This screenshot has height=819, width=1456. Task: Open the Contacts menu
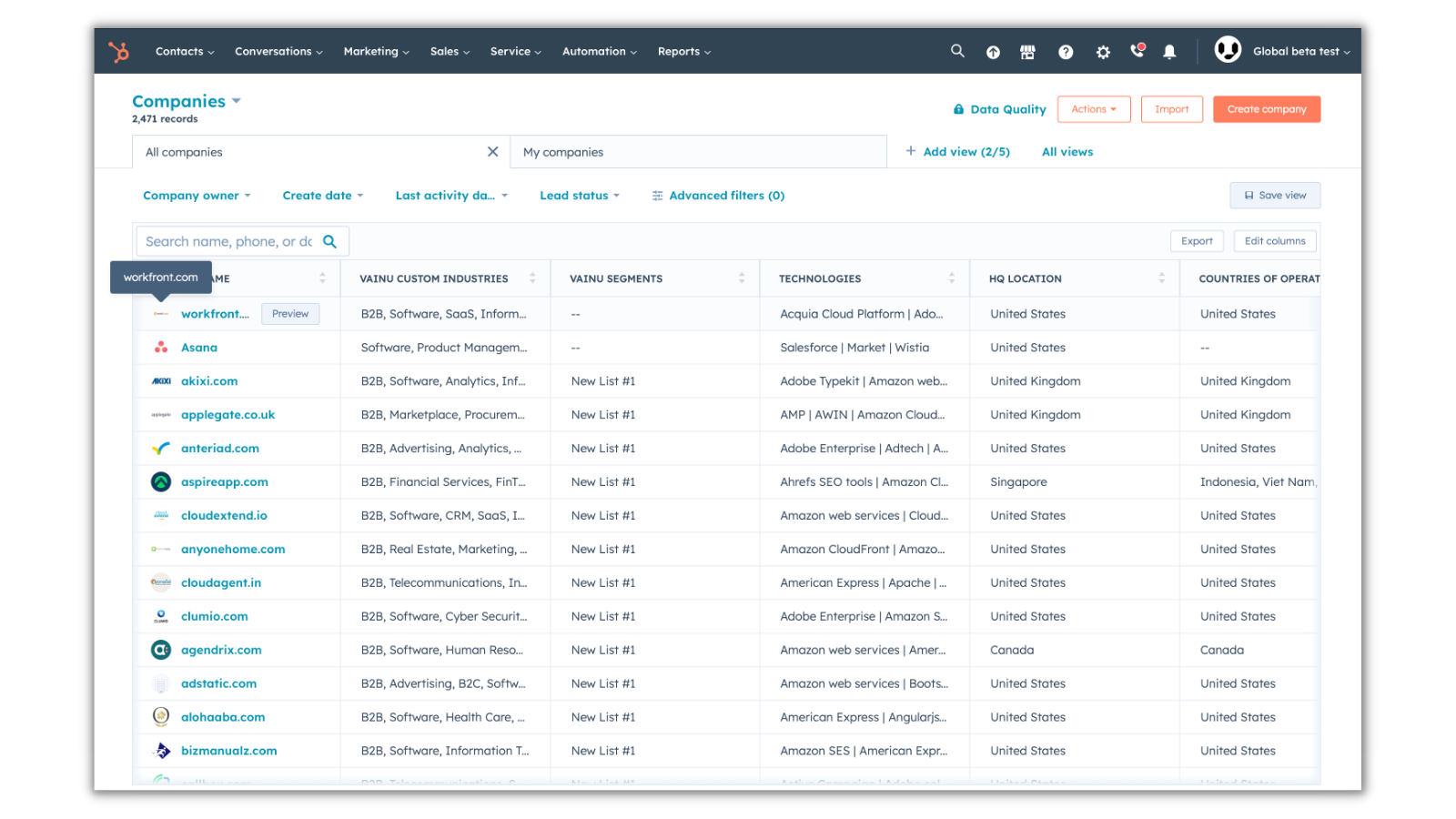click(184, 52)
